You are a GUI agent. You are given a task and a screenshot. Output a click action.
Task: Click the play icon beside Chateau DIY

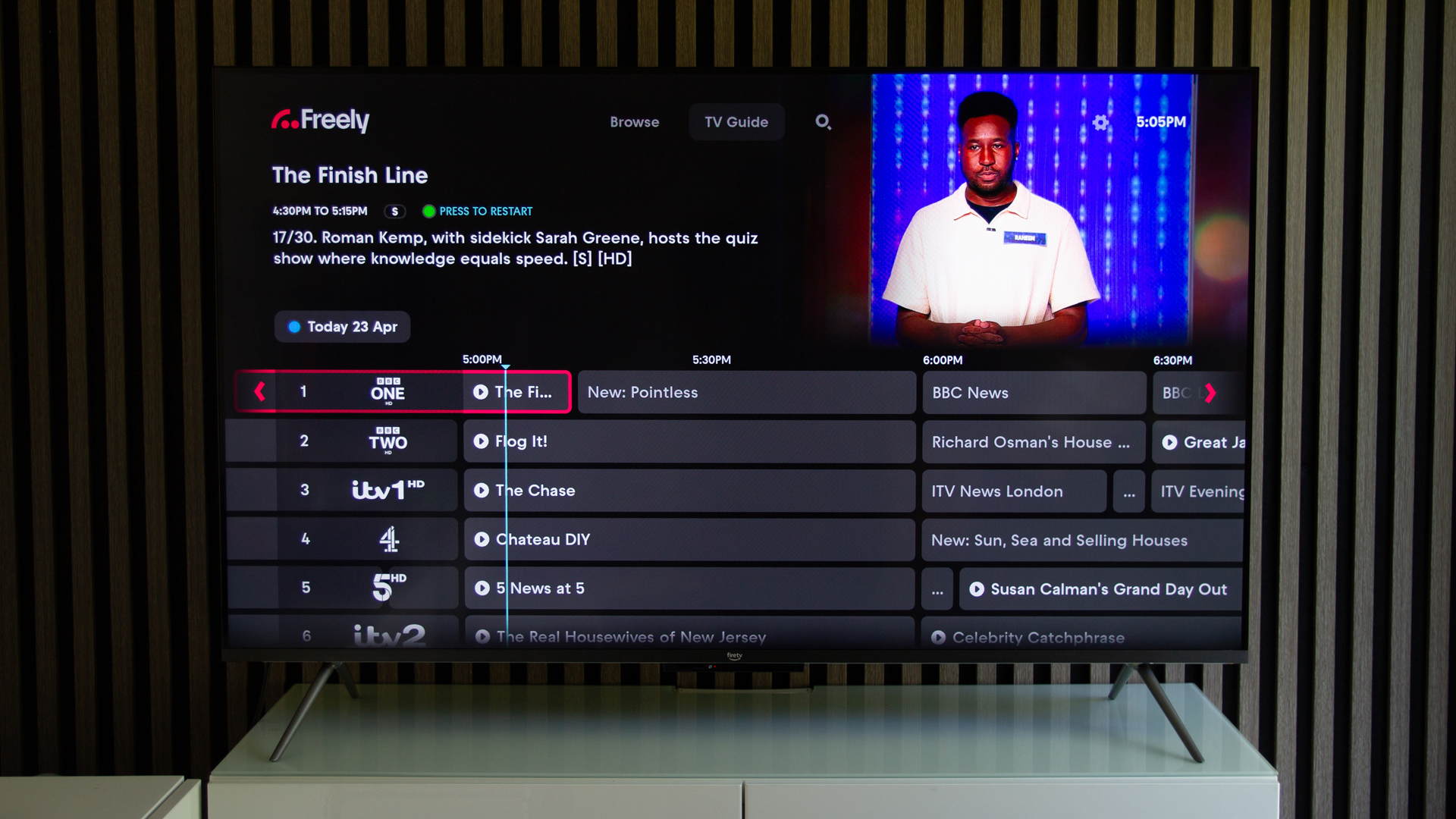pos(482,539)
